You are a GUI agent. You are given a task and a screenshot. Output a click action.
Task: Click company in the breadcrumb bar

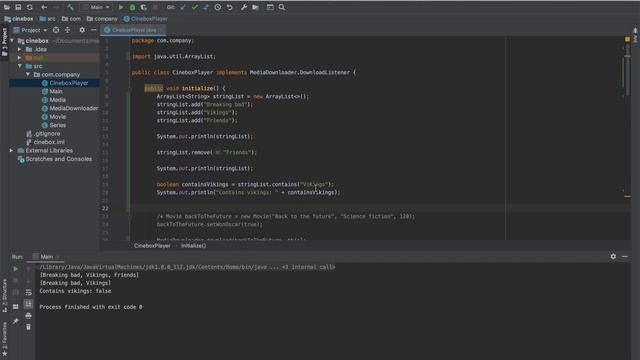pyautogui.click(x=102, y=19)
